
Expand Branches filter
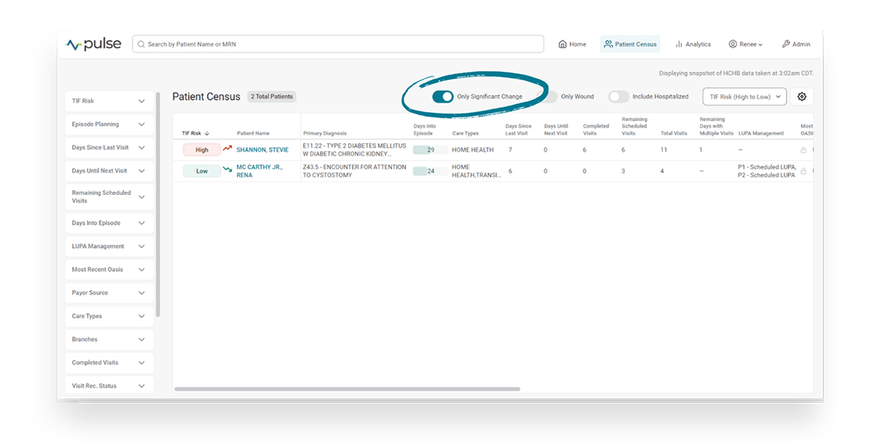[x=109, y=340]
